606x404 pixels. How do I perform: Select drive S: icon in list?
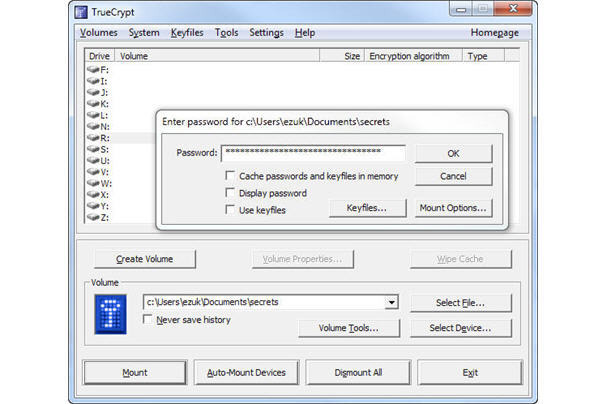tap(93, 149)
